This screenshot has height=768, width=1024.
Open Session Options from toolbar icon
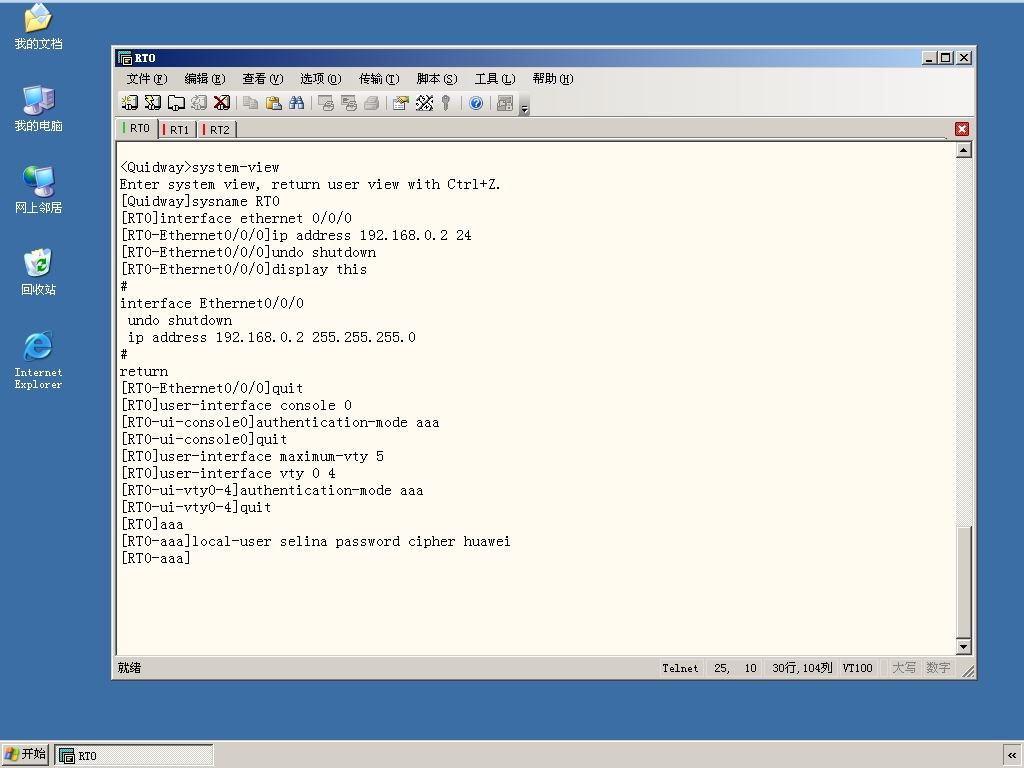[x=401, y=103]
